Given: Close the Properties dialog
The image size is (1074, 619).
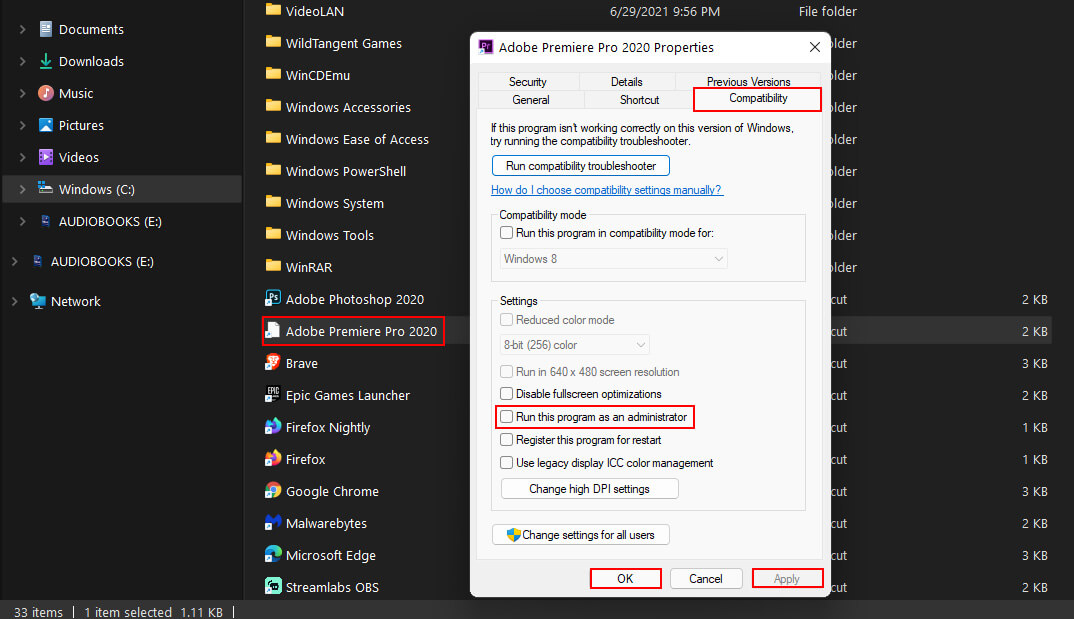Looking at the screenshot, I should pyautogui.click(x=814, y=47).
